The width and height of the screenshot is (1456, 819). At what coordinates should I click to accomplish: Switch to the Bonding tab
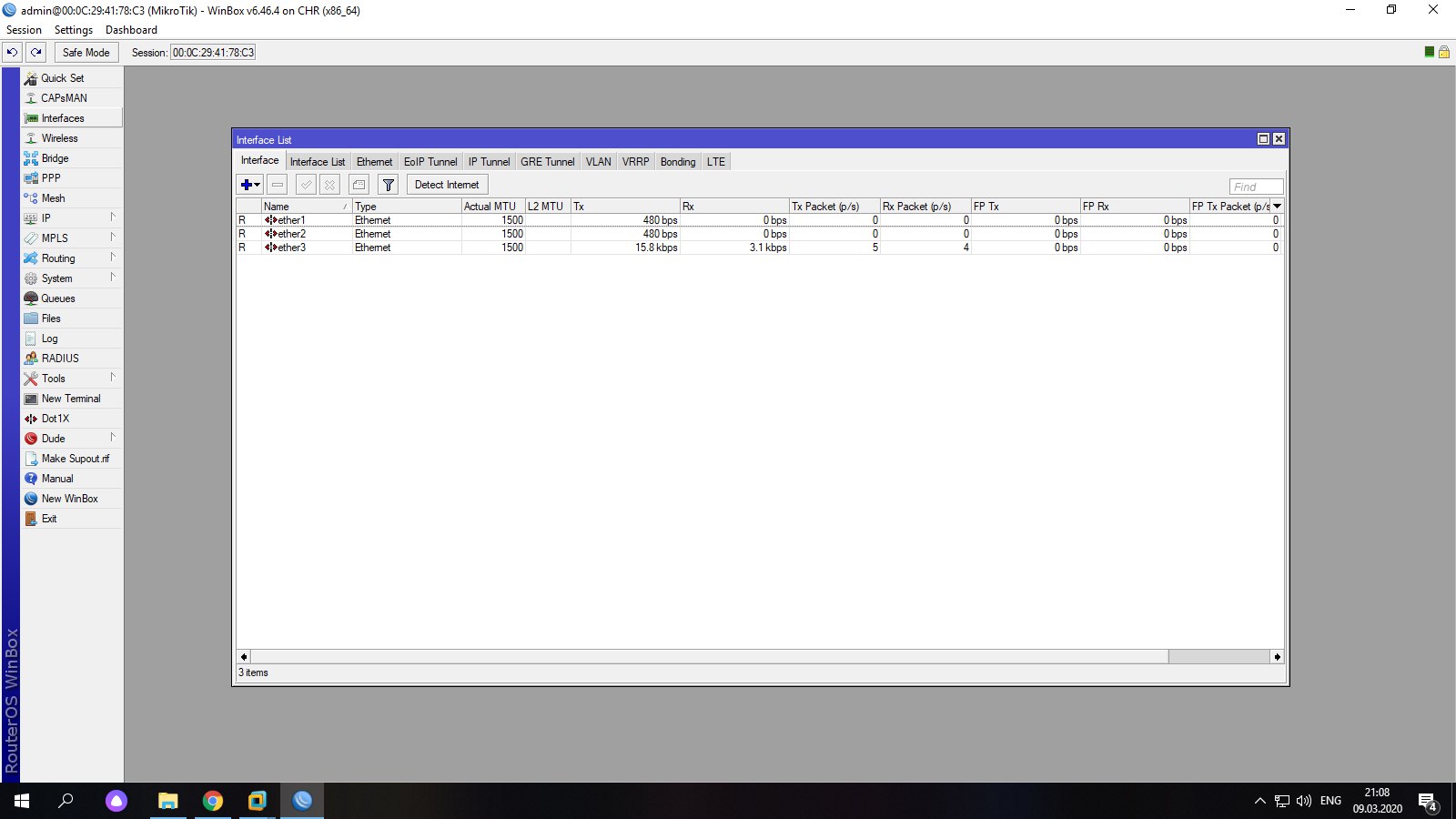pos(678,162)
